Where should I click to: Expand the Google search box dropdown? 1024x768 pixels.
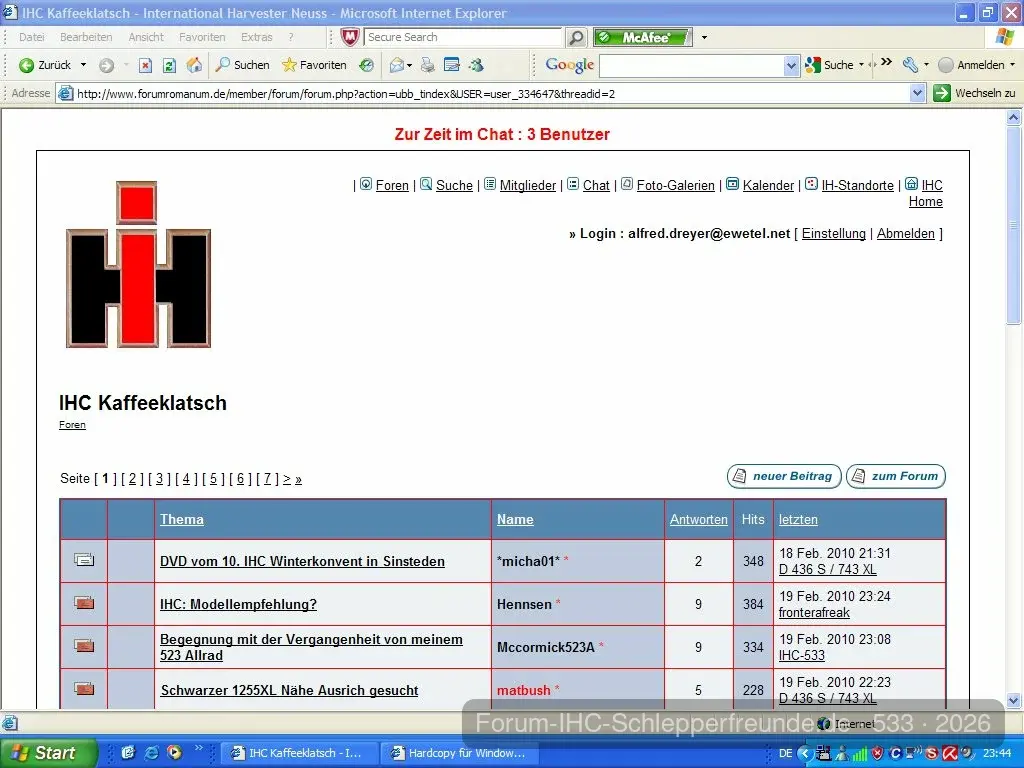[791, 65]
